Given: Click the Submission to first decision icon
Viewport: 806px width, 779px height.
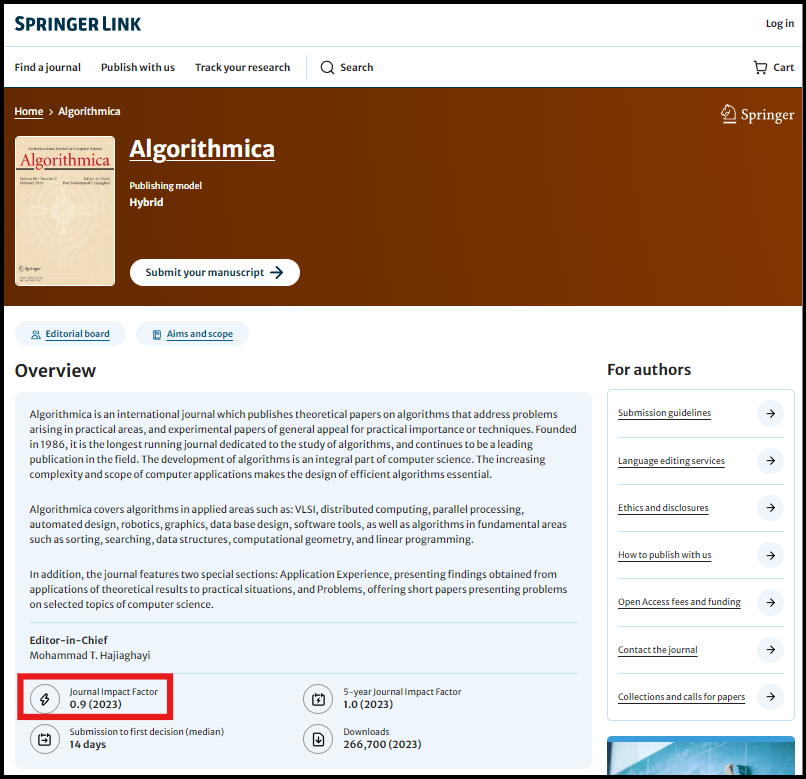Looking at the screenshot, I should [45, 739].
